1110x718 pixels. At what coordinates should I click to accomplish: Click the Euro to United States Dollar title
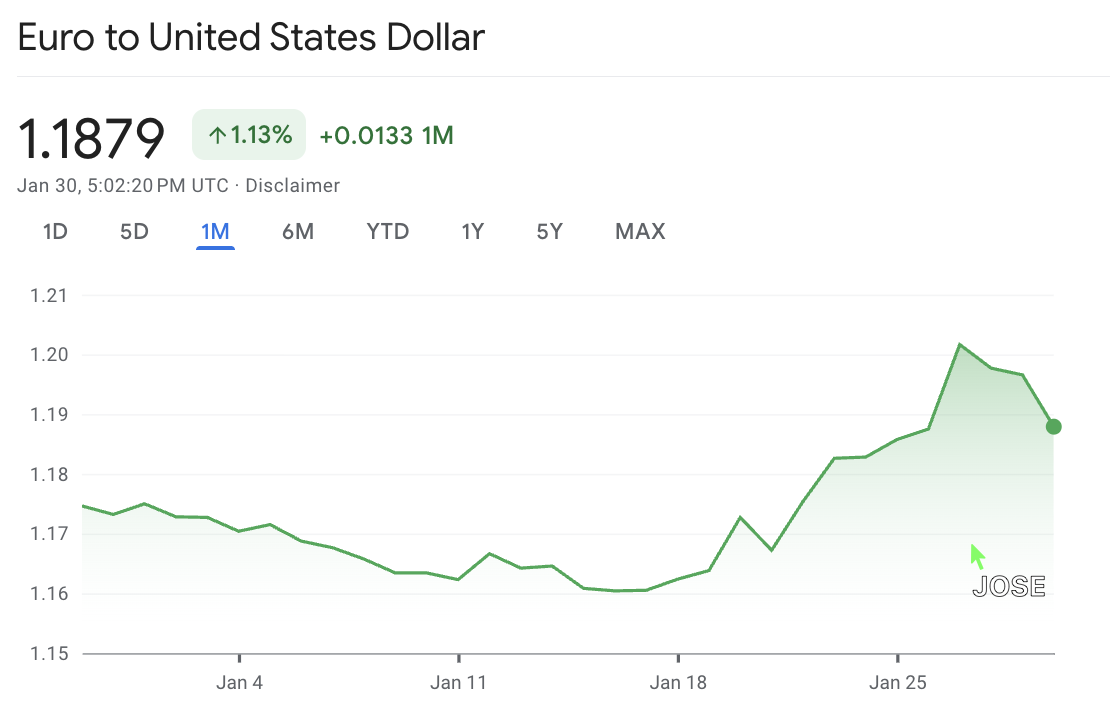pos(251,38)
